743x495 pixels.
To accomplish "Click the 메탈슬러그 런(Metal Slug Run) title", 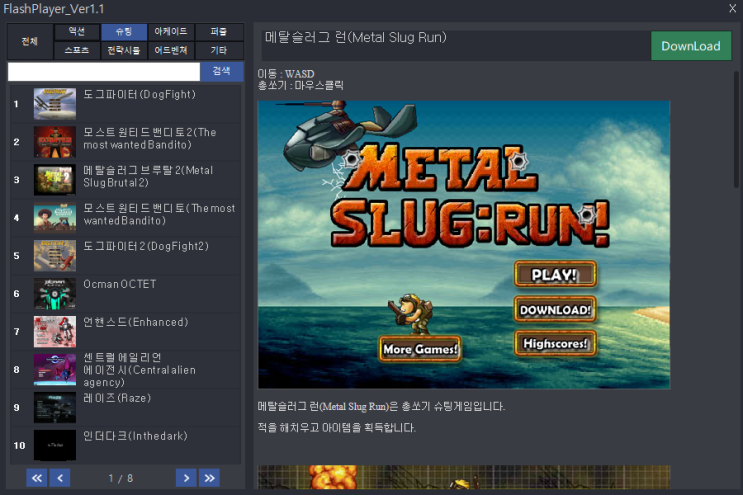I will (355, 37).
